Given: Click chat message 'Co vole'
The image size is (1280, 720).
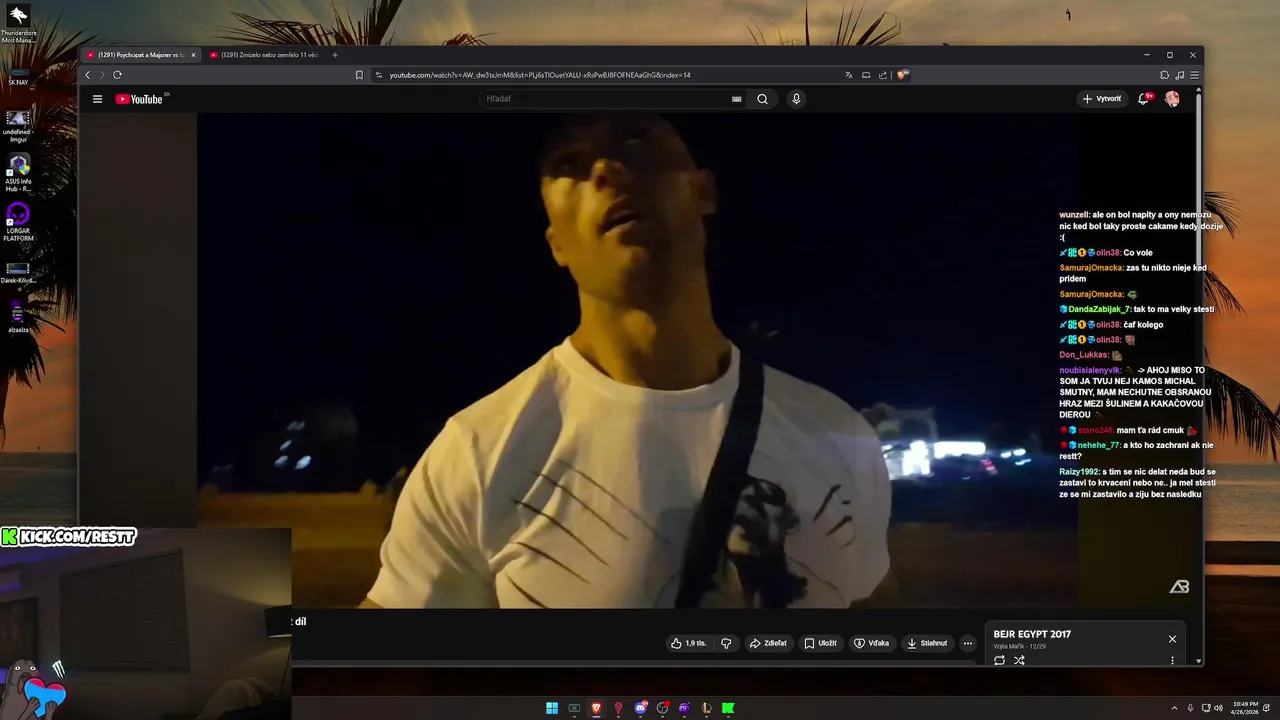Looking at the screenshot, I should pyautogui.click(x=1138, y=253).
